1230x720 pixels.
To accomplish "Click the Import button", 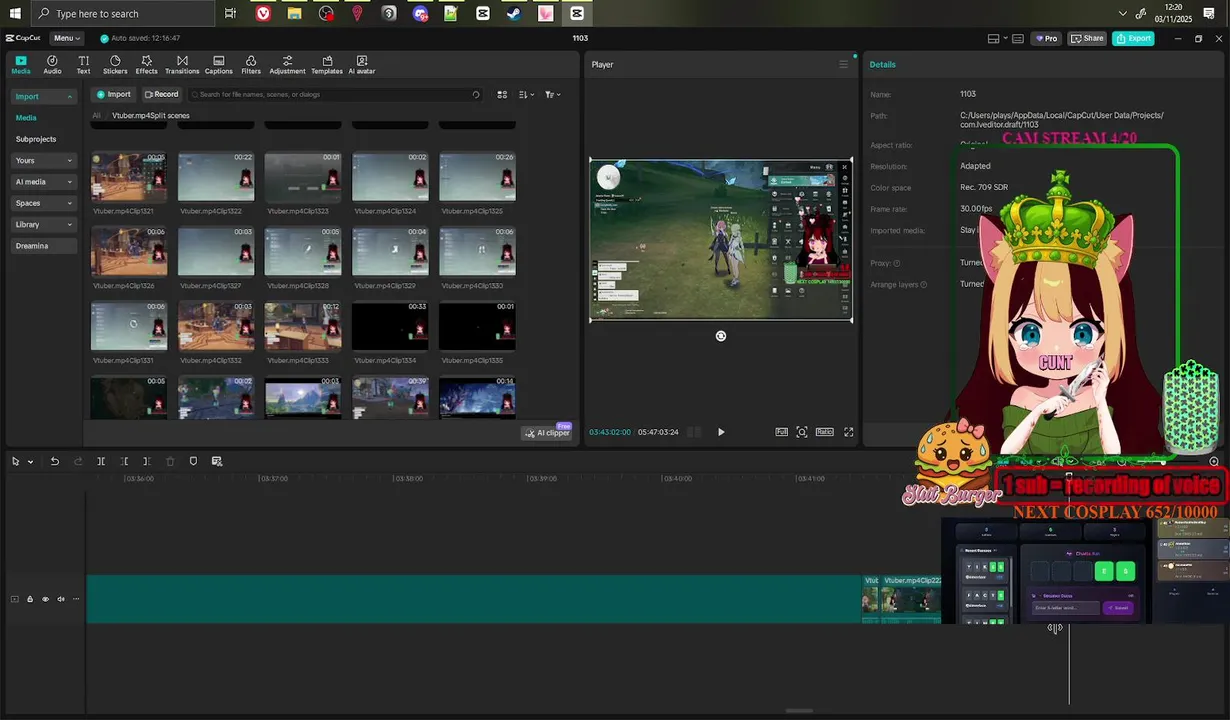I will coord(113,94).
